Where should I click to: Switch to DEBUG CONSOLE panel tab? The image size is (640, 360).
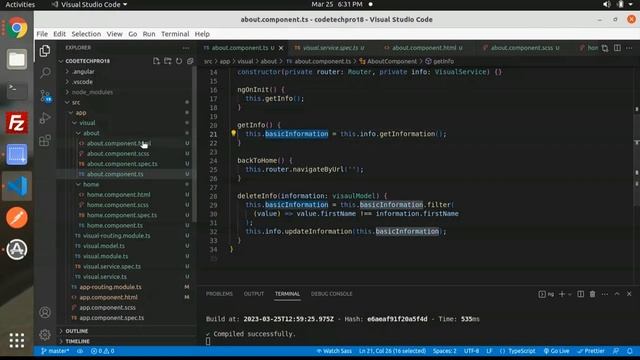point(331,294)
